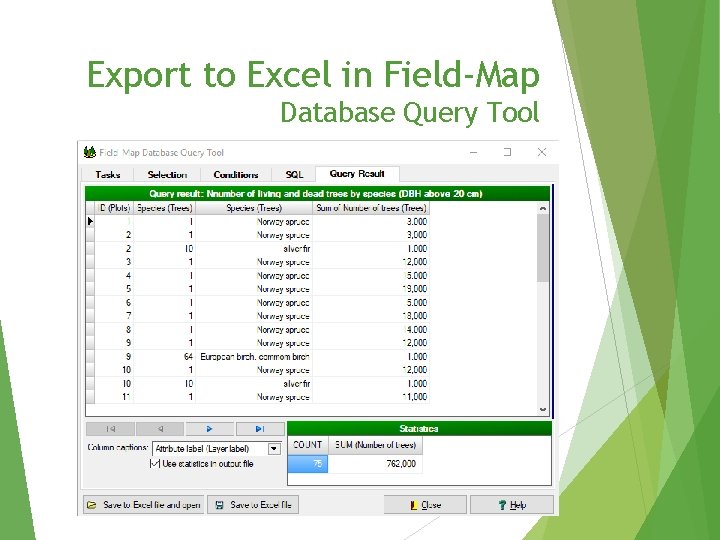
Task: Click the 11,000 value cell in last row
Action: tap(371, 397)
